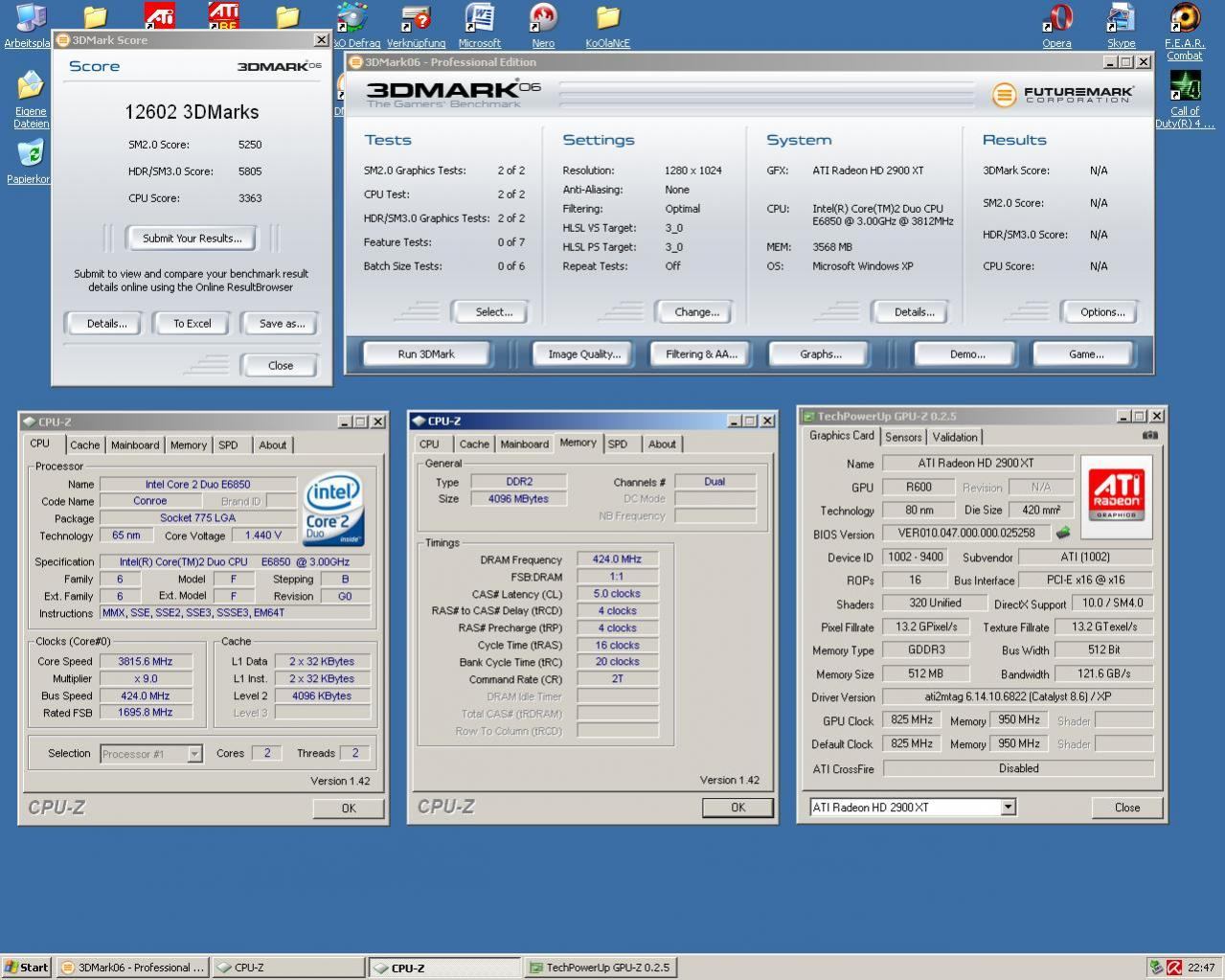Launch the O&O Defrag desktop shortcut

[354, 19]
